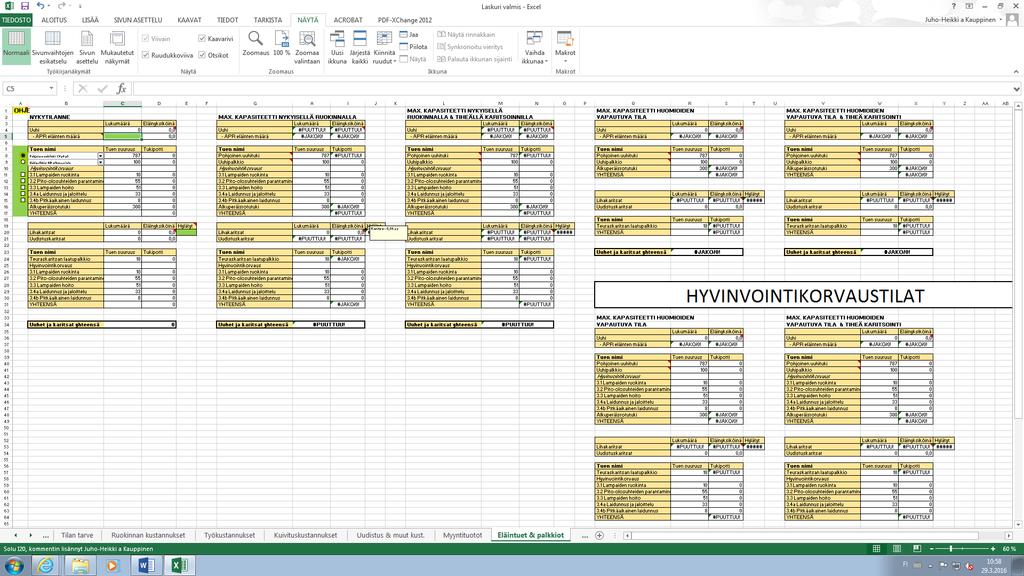1024x576 pixels.
Task: Open Word from the taskbar
Action: click(x=147, y=565)
